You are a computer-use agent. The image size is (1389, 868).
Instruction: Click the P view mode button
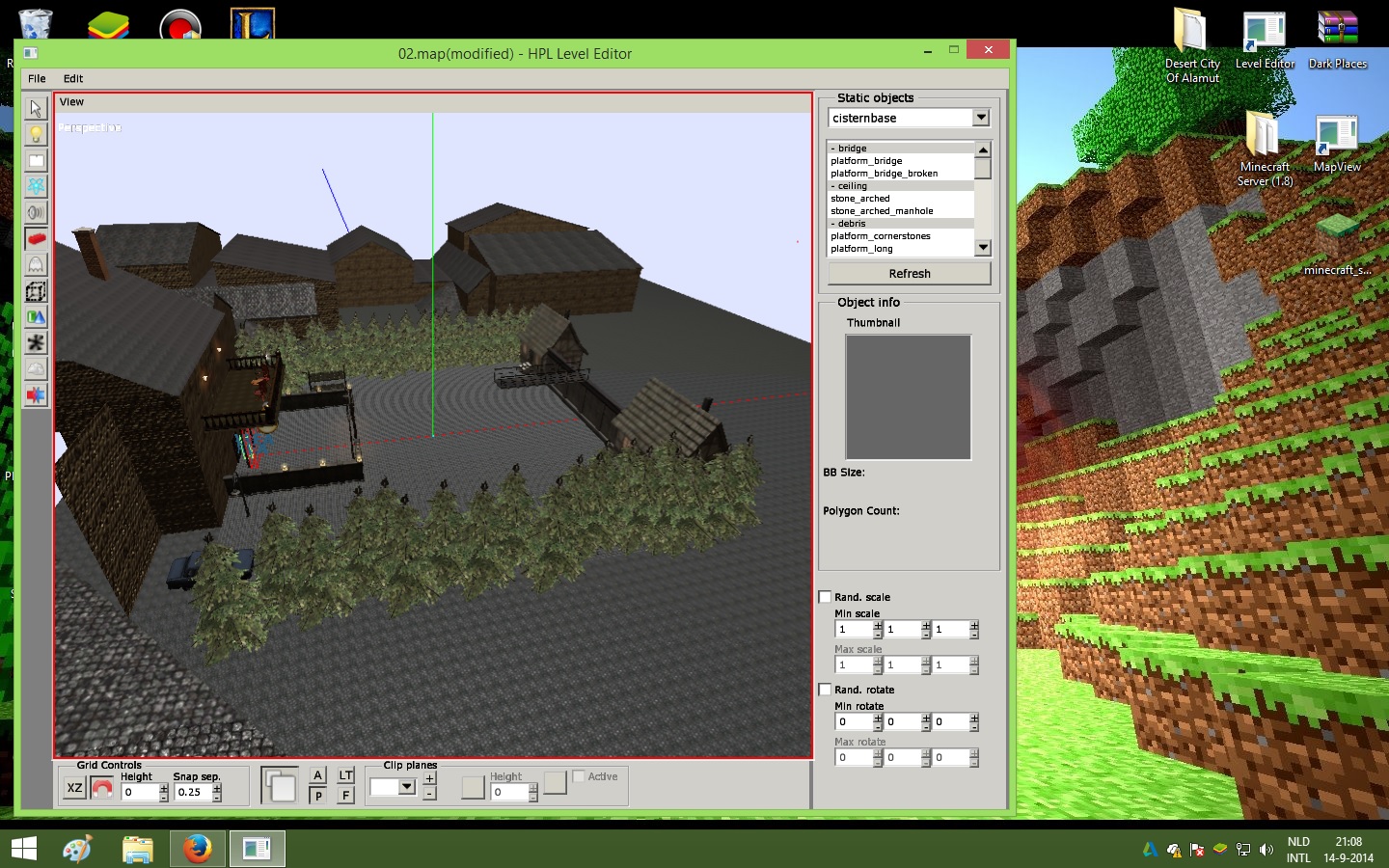pyautogui.click(x=318, y=796)
